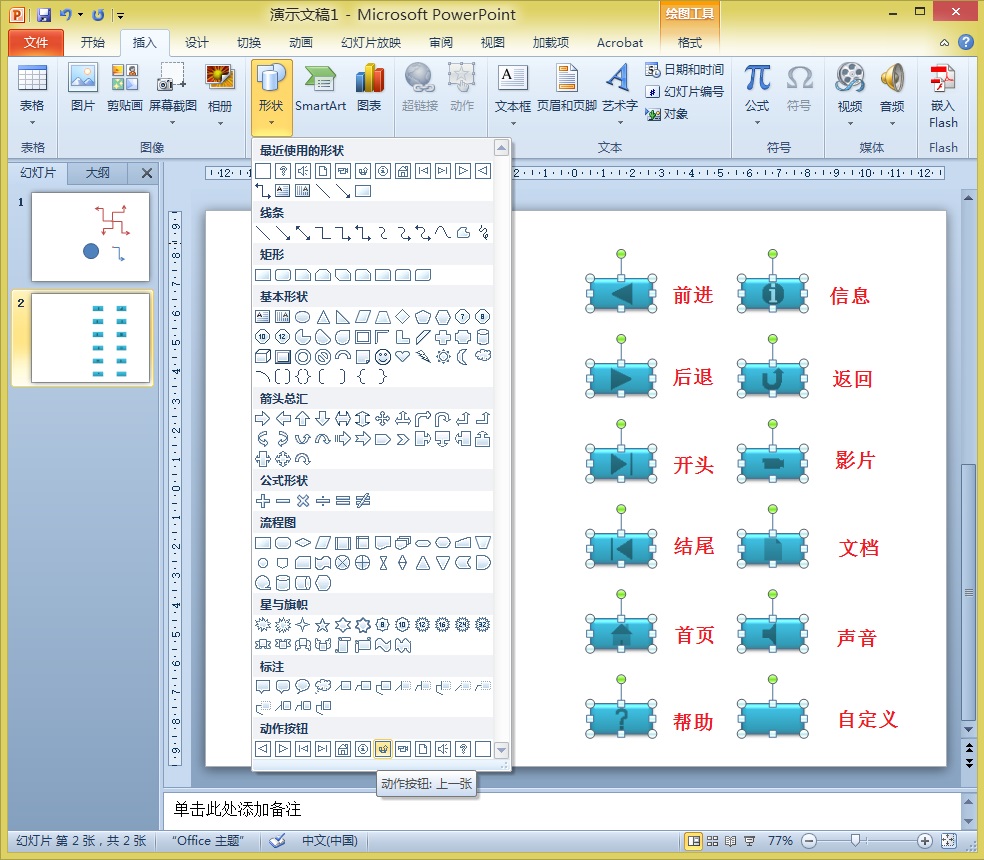Open the 视频 video dropdown
Viewport: 984px width, 860px height.
click(x=850, y=94)
